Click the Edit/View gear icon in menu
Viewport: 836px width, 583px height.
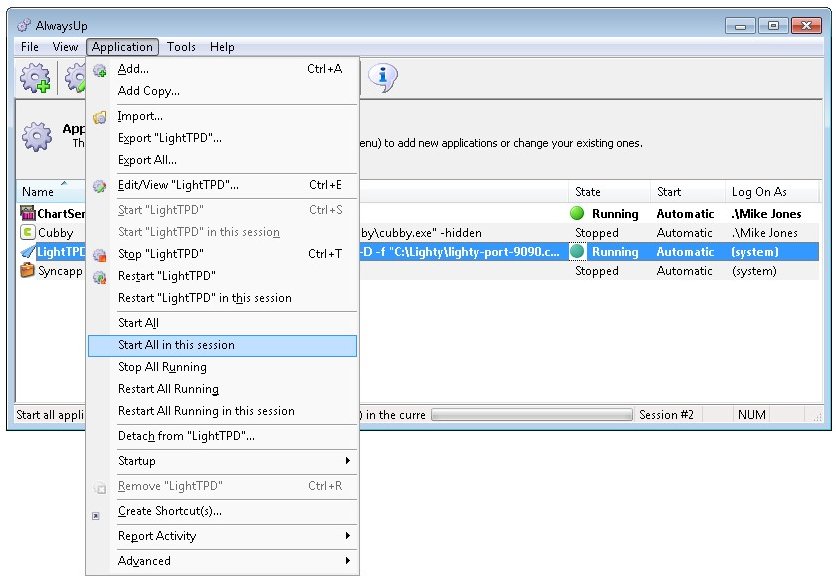point(100,186)
